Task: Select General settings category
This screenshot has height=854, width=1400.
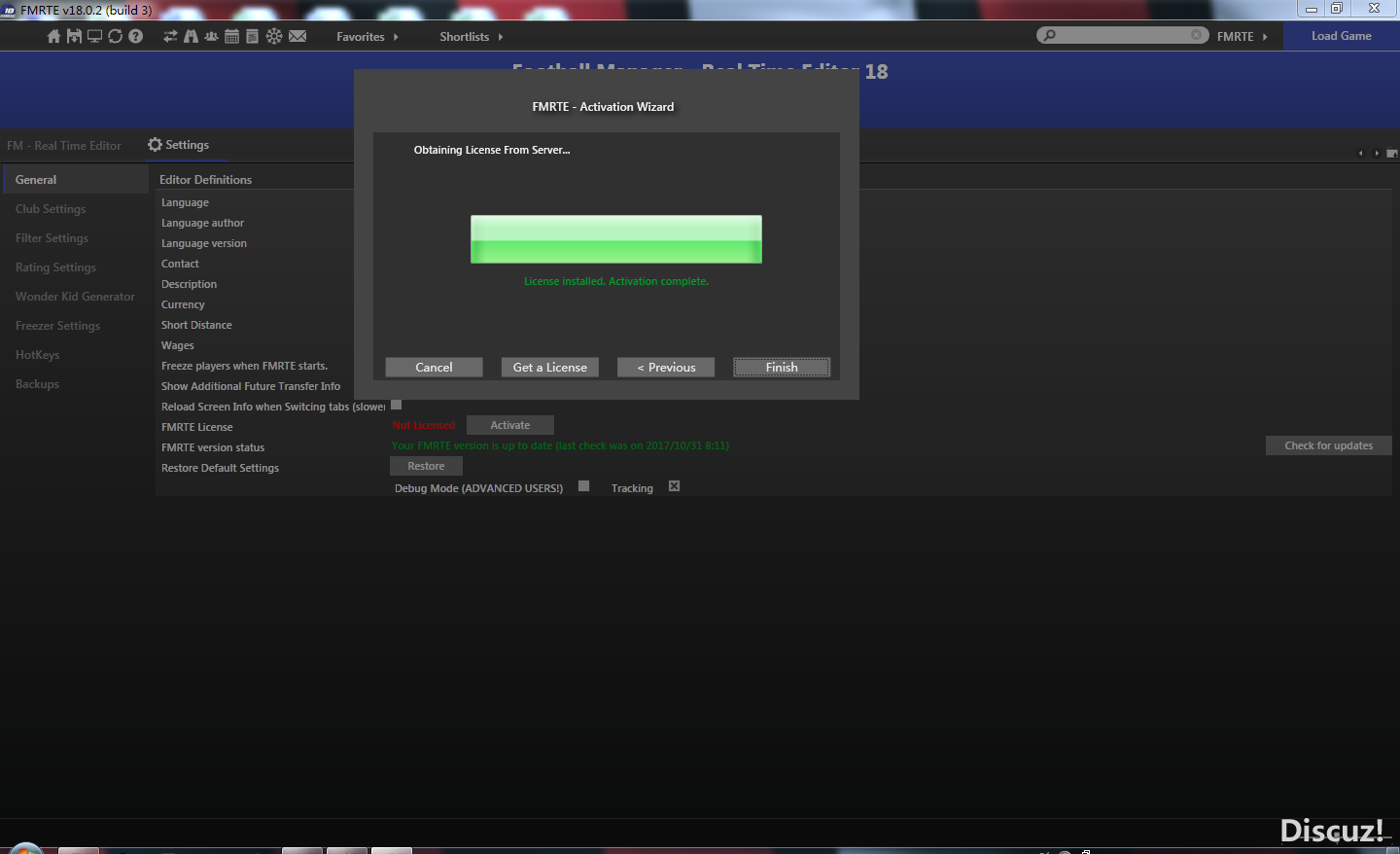Action: click(76, 179)
